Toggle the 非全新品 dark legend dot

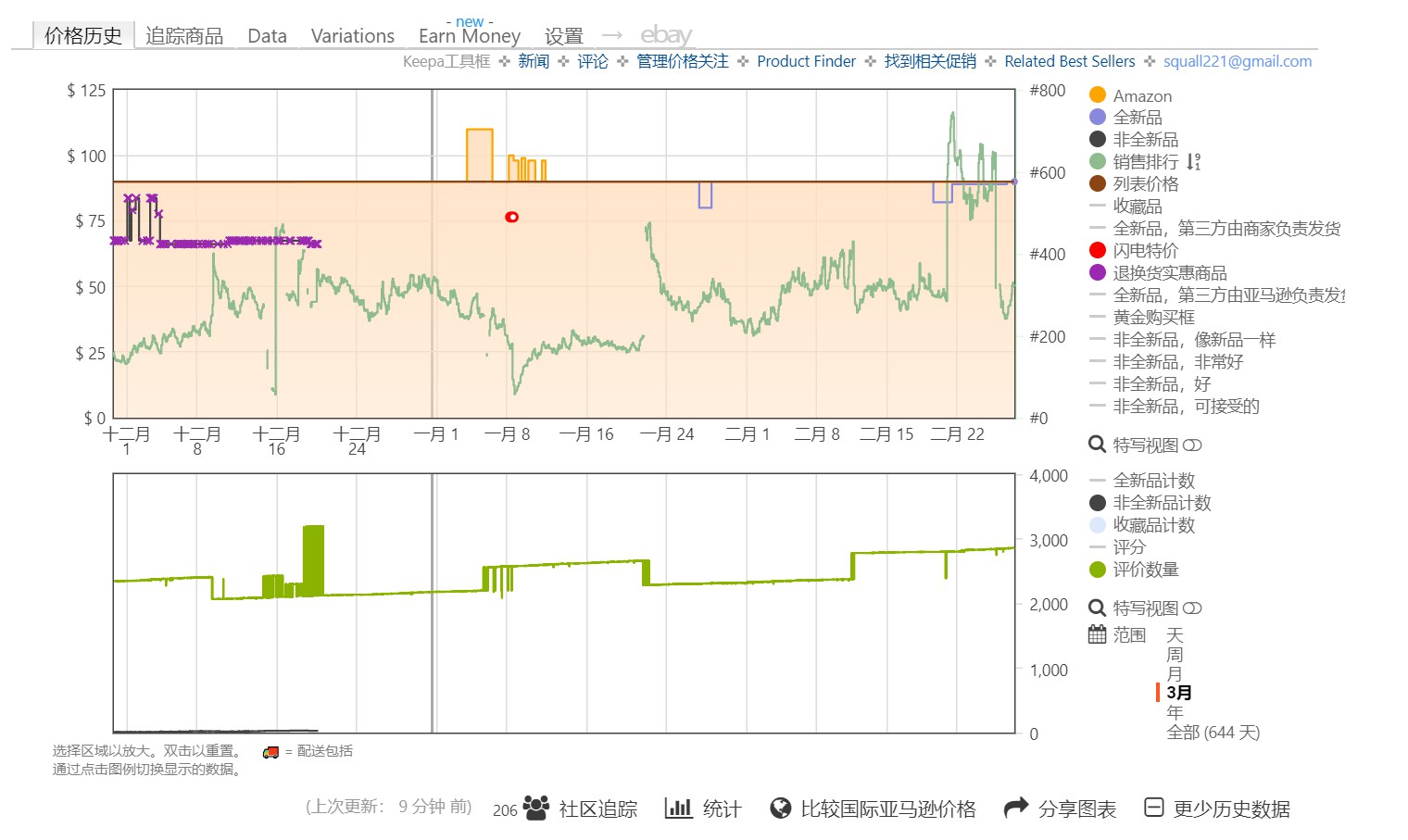pos(1098,140)
